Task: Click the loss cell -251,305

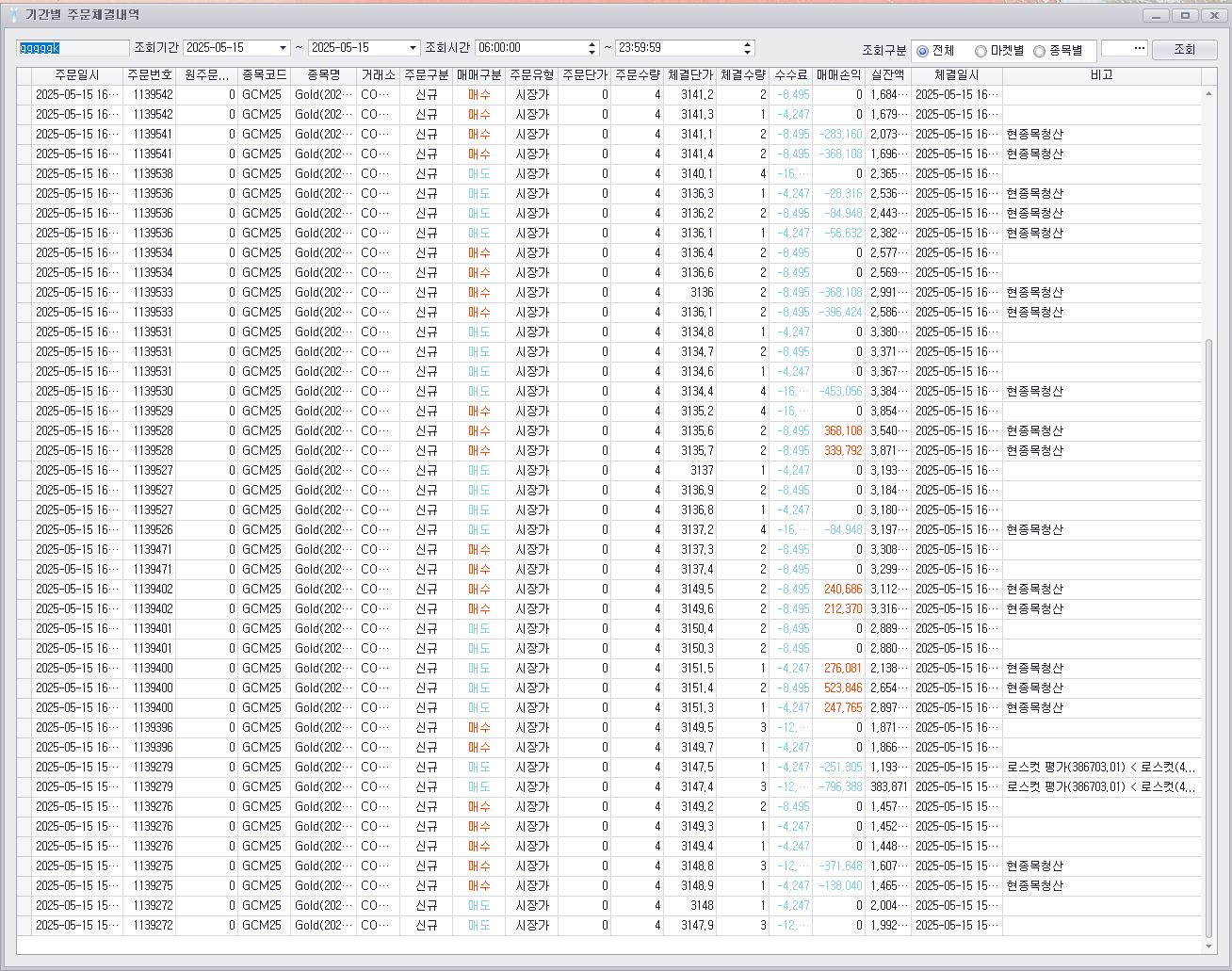Action: [x=840, y=767]
